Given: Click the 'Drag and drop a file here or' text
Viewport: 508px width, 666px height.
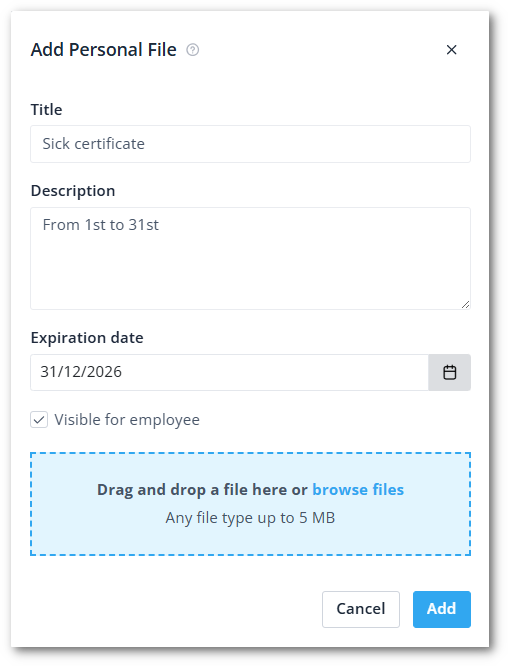Looking at the screenshot, I should click(x=202, y=489).
